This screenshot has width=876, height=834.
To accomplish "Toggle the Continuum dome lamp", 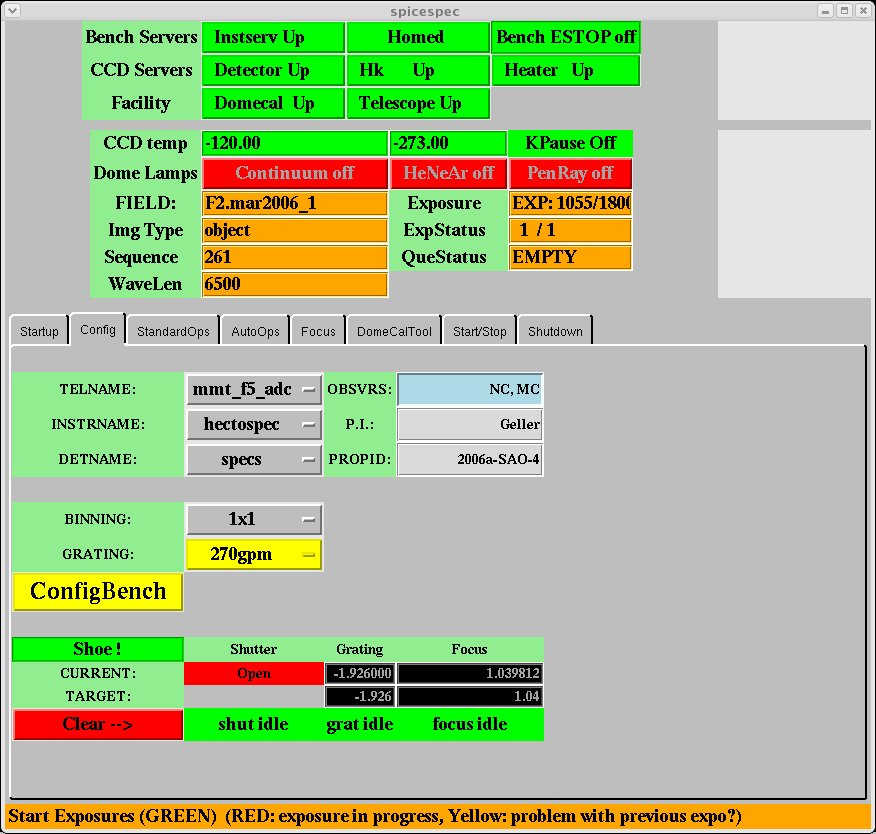I will pos(294,173).
